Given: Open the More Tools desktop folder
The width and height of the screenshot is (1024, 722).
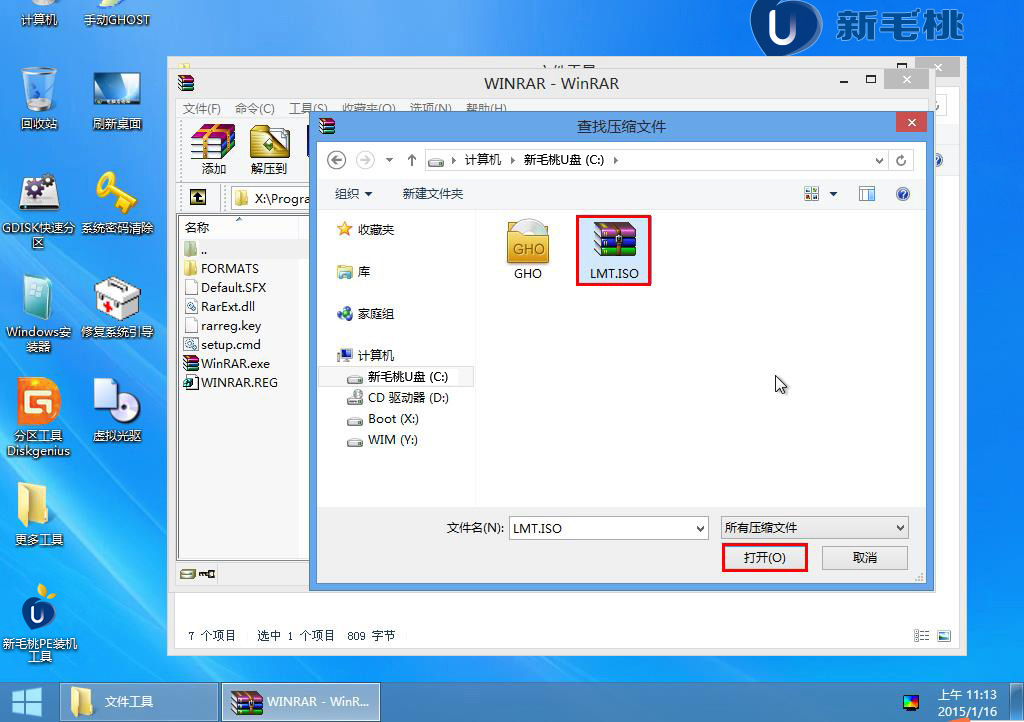Looking at the screenshot, I should (39, 514).
